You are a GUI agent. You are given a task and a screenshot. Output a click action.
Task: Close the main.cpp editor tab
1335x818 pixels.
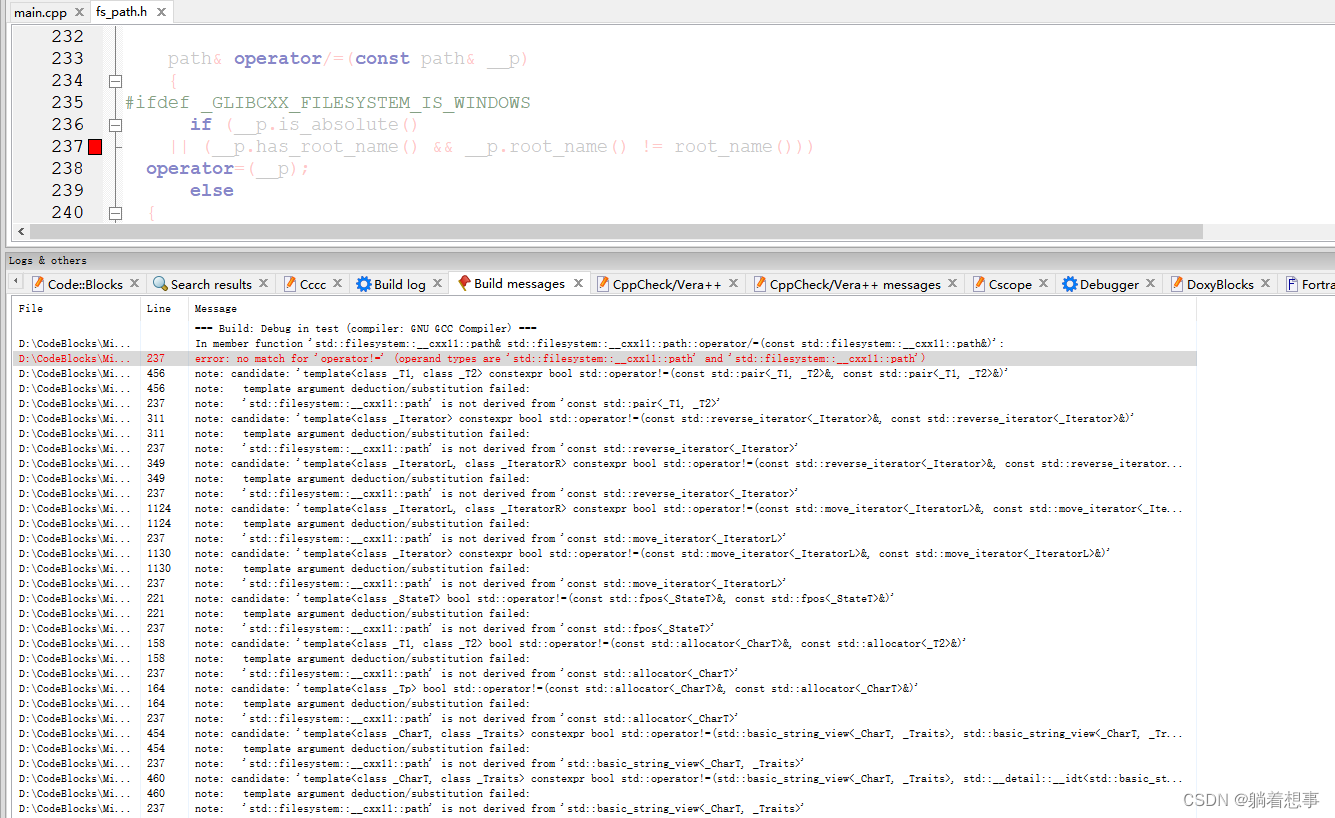[79, 12]
